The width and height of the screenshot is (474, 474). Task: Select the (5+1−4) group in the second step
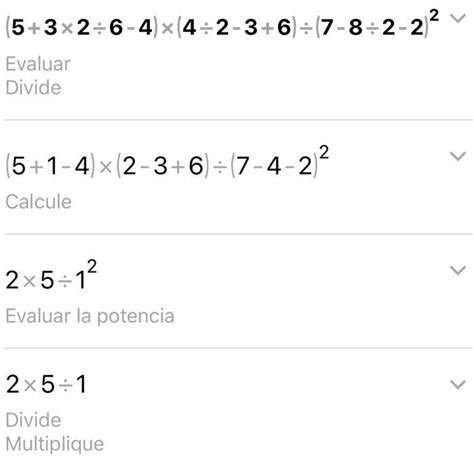tap(50, 166)
